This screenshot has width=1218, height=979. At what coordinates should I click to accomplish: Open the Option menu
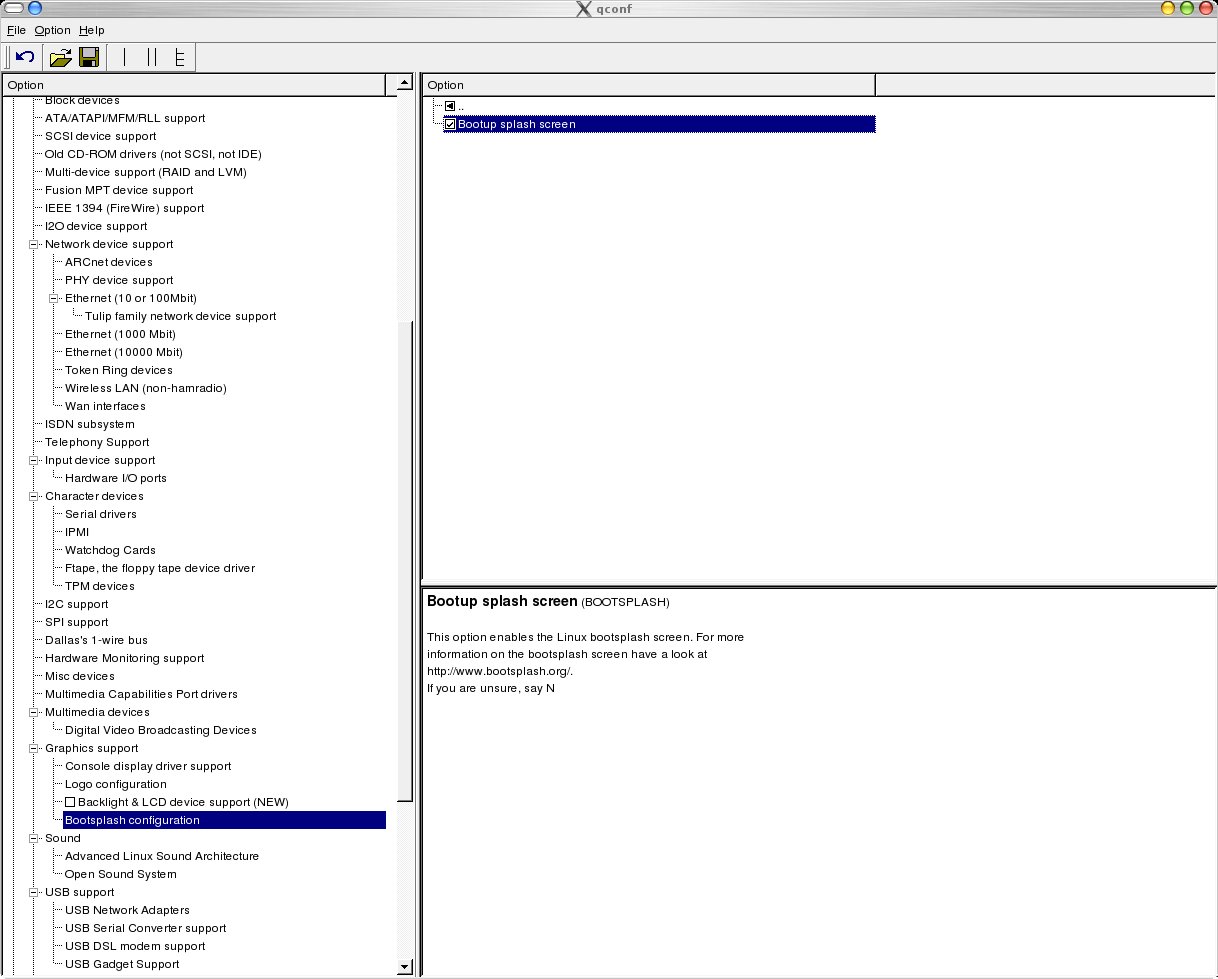52,30
